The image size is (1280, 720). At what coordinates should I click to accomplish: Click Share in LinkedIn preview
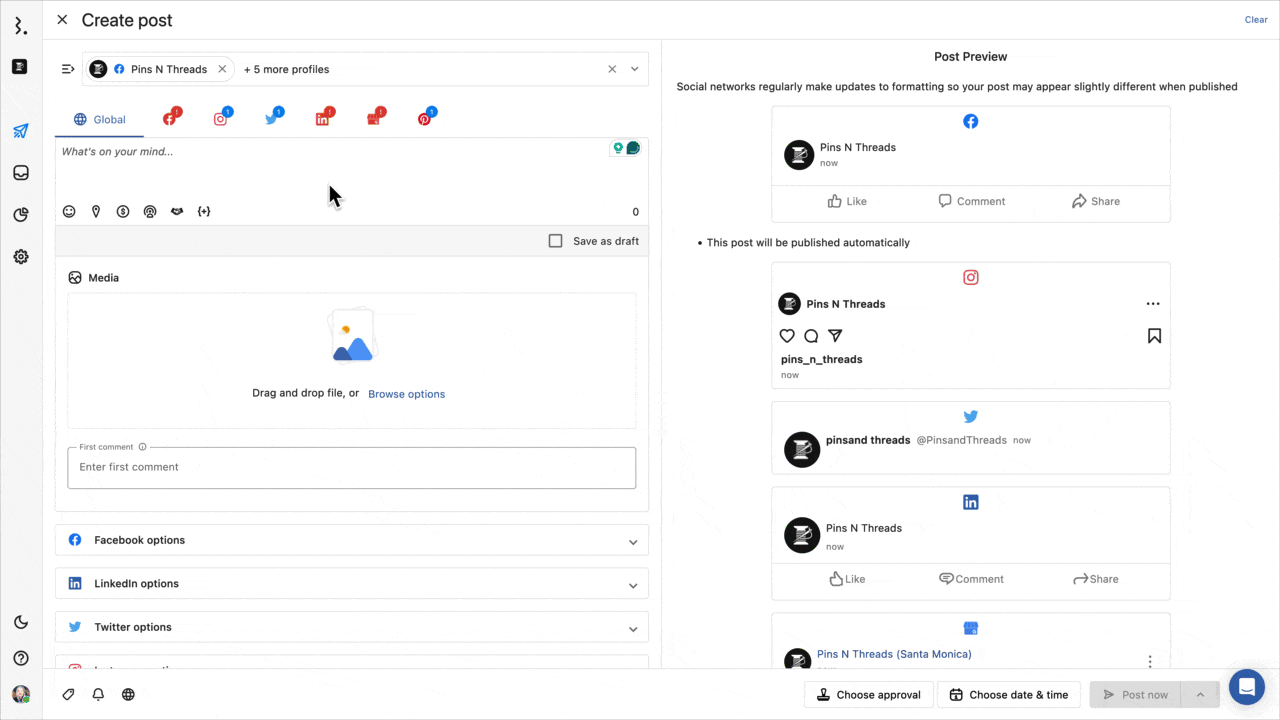1095,579
